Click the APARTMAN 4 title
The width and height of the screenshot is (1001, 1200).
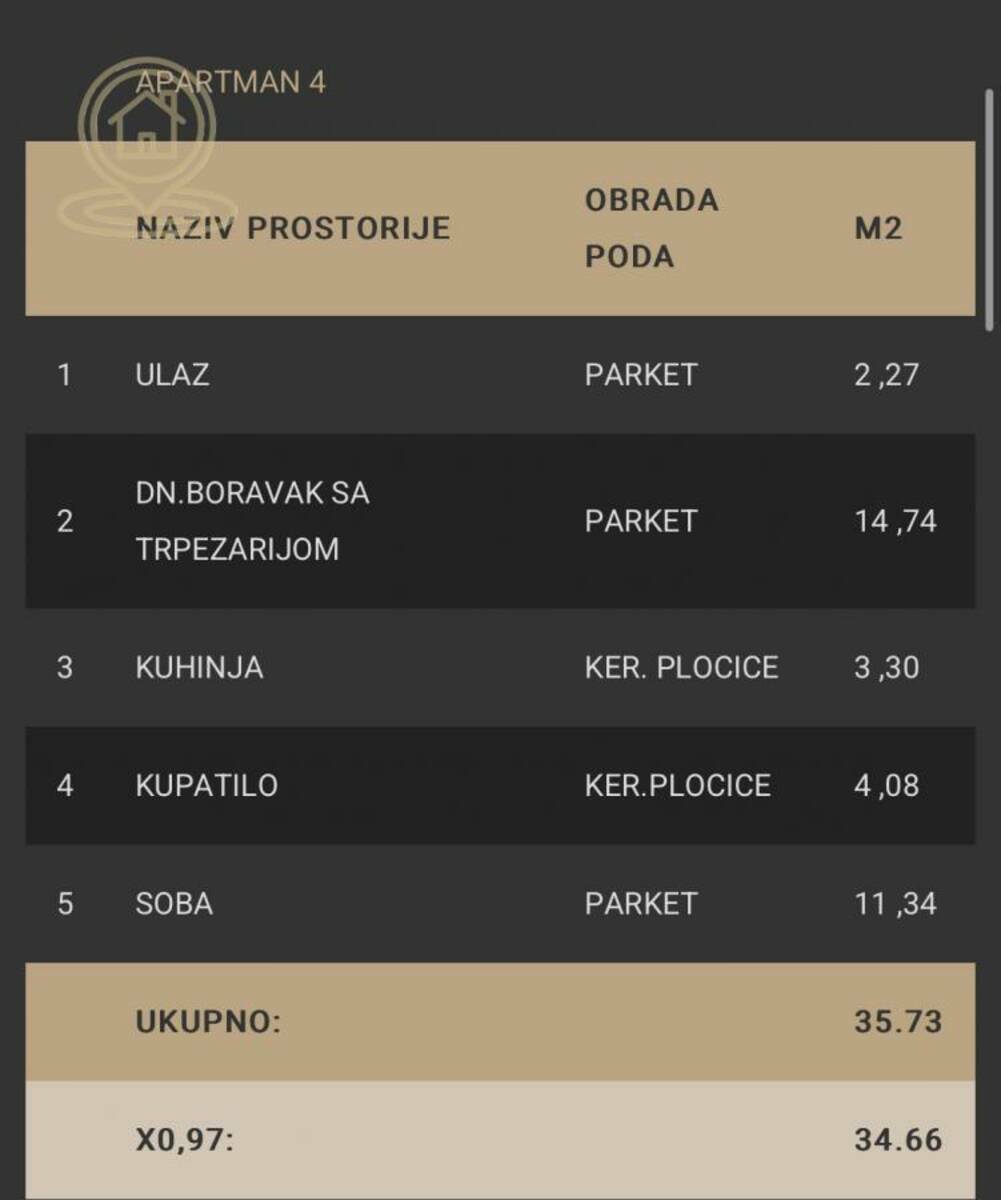pyautogui.click(x=231, y=82)
